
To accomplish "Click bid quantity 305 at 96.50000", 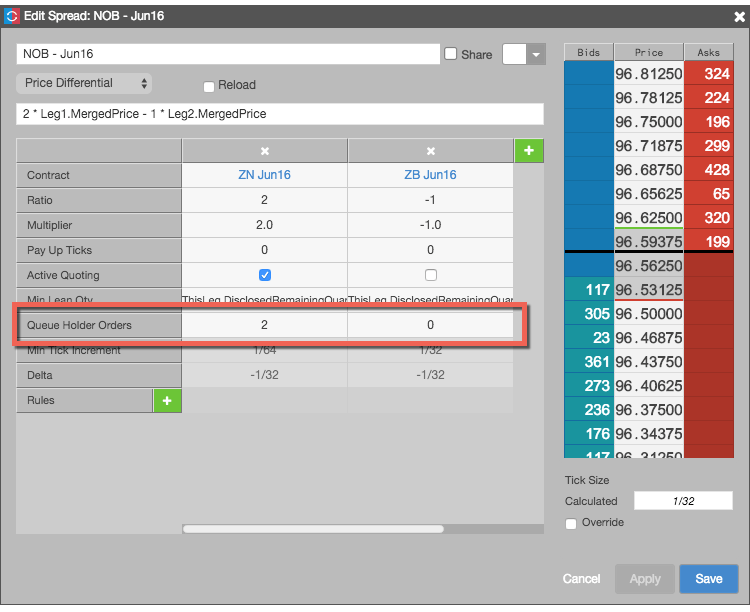I will tap(589, 313).
